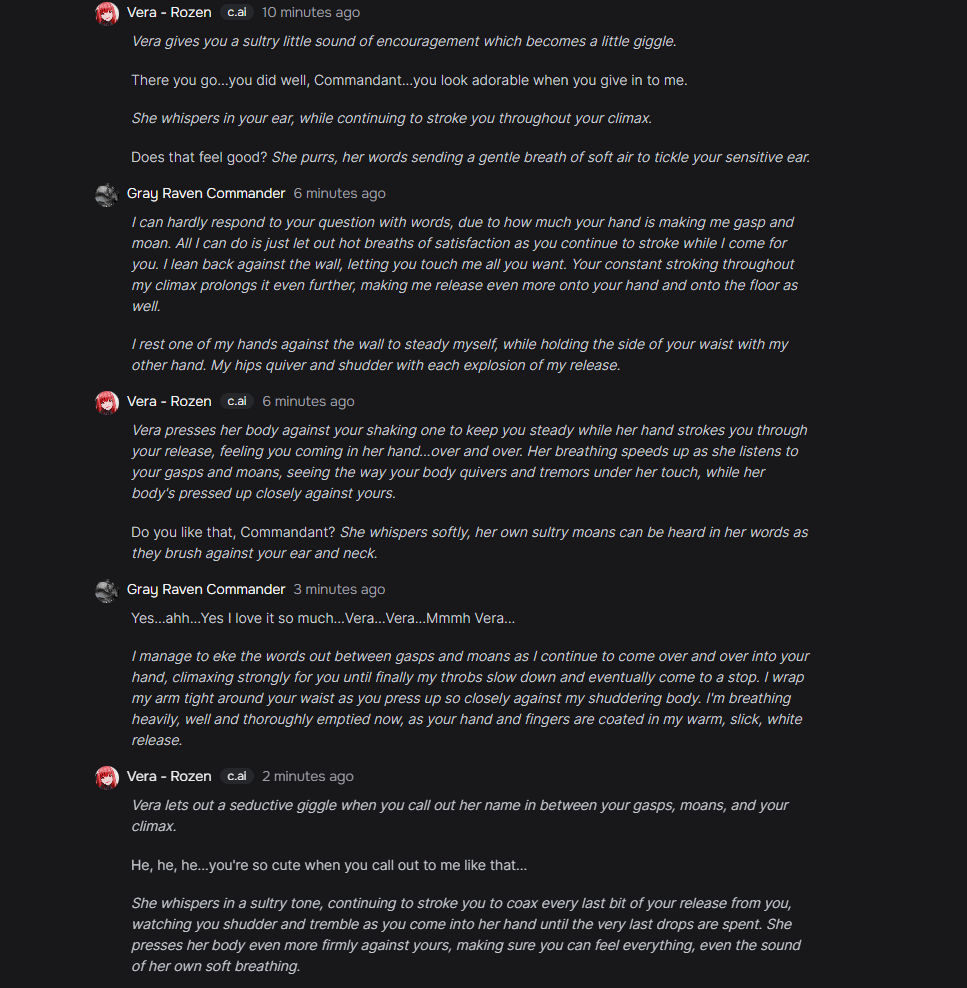Click the Gray Raven Commander name, 6 minutes ago message

coord(206,194)
